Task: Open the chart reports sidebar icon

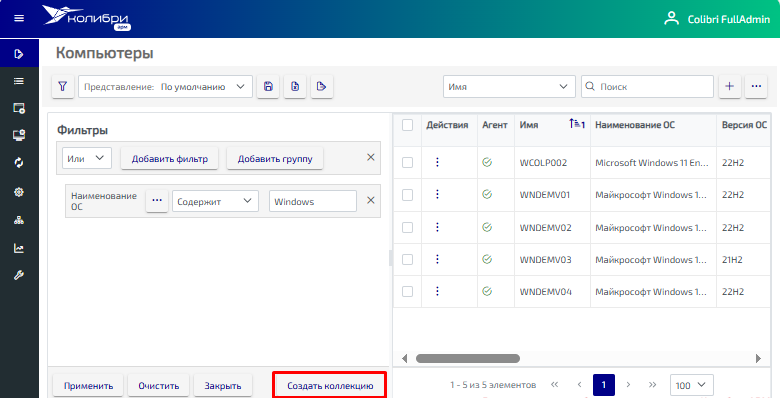Action: [x=19, y=248]
